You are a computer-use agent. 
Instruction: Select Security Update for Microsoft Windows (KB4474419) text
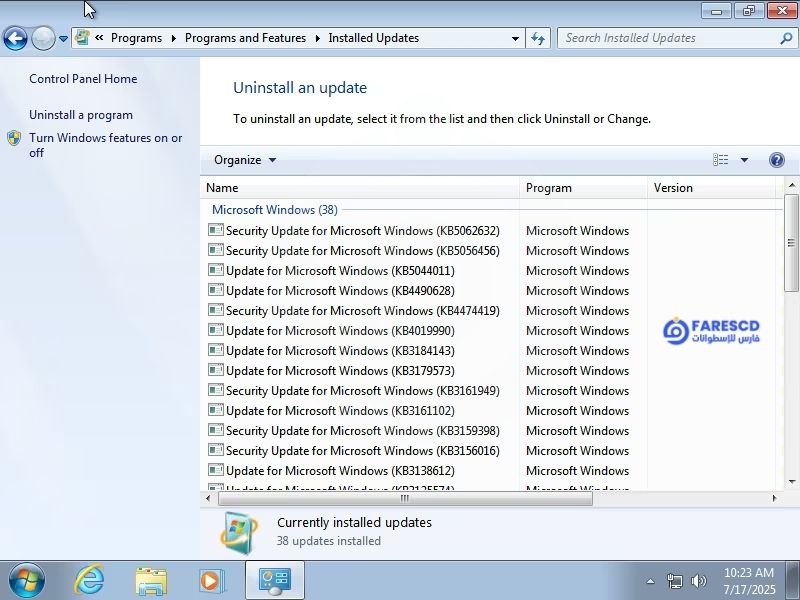[x=363, y=311]
